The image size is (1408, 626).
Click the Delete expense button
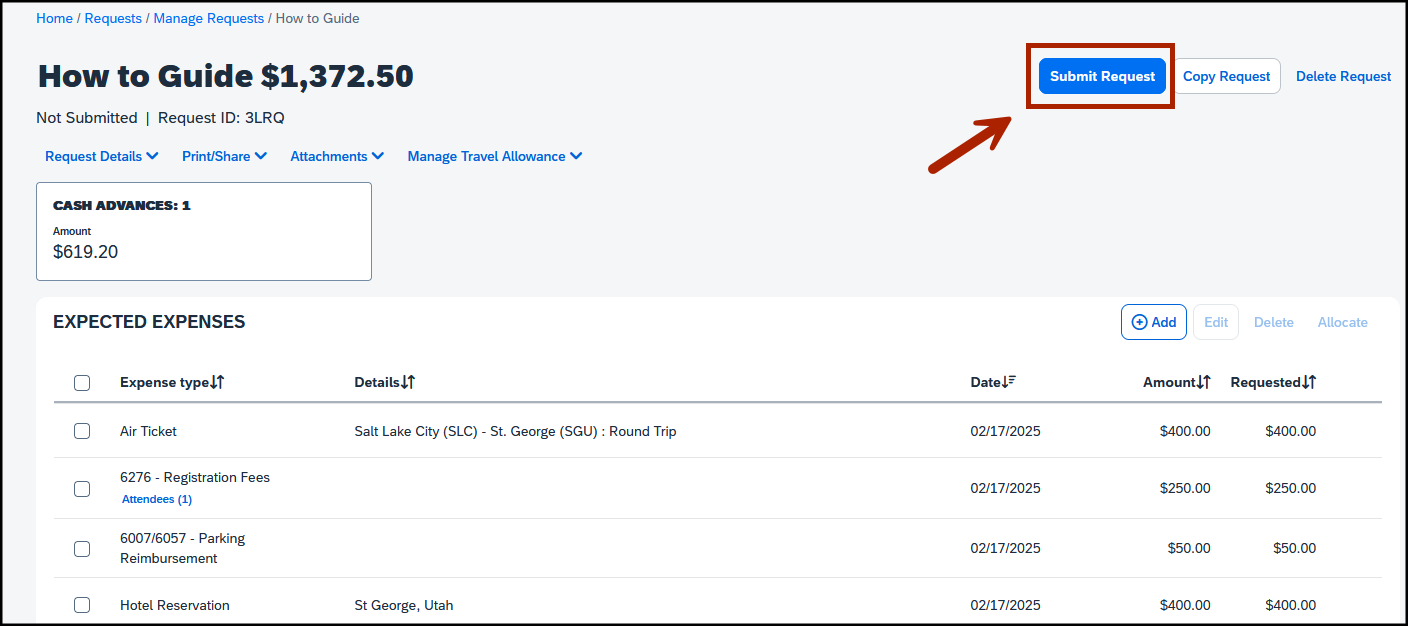pos(1274,322)
